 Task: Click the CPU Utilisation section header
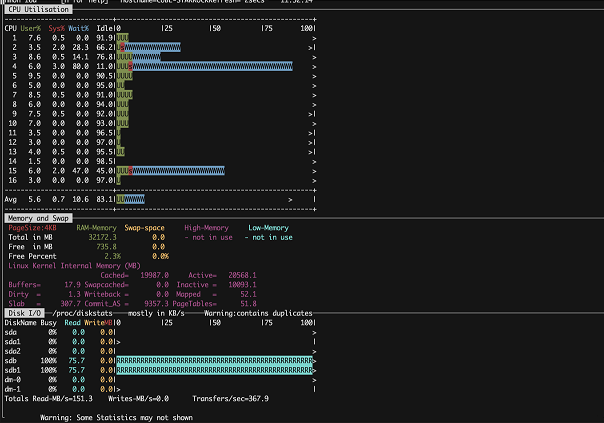38,9
